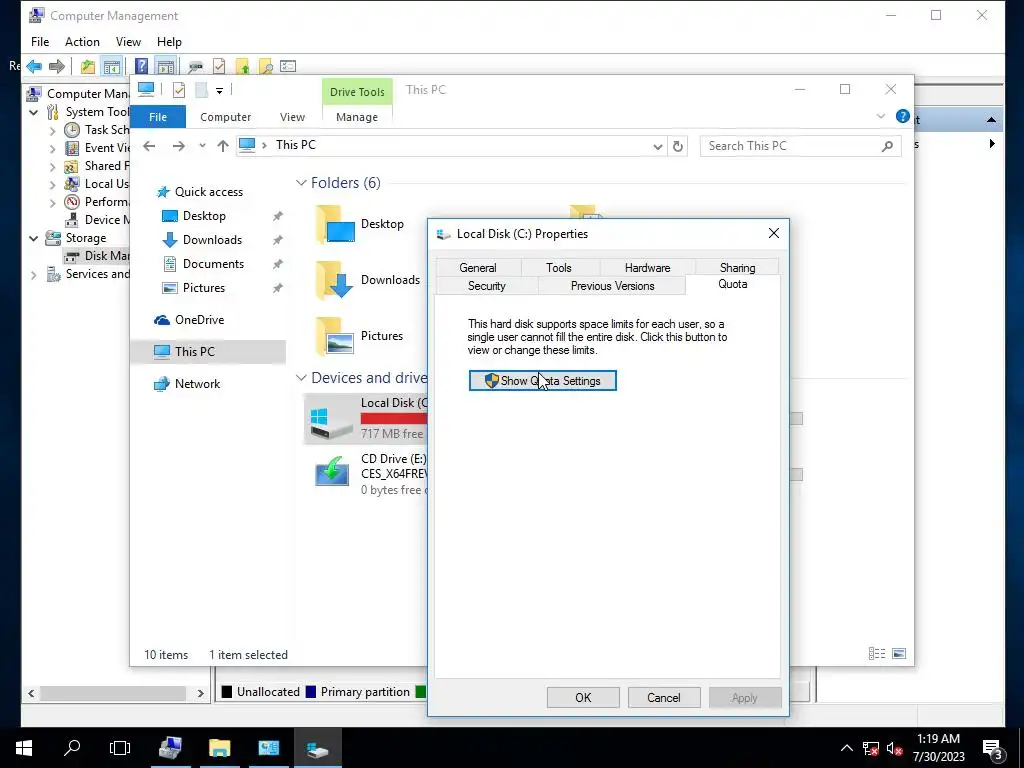Image resolution: width=1024 pixels, height=768 pixels.
Task: Open the File menu in Computer Management
Action: (40, 42)
